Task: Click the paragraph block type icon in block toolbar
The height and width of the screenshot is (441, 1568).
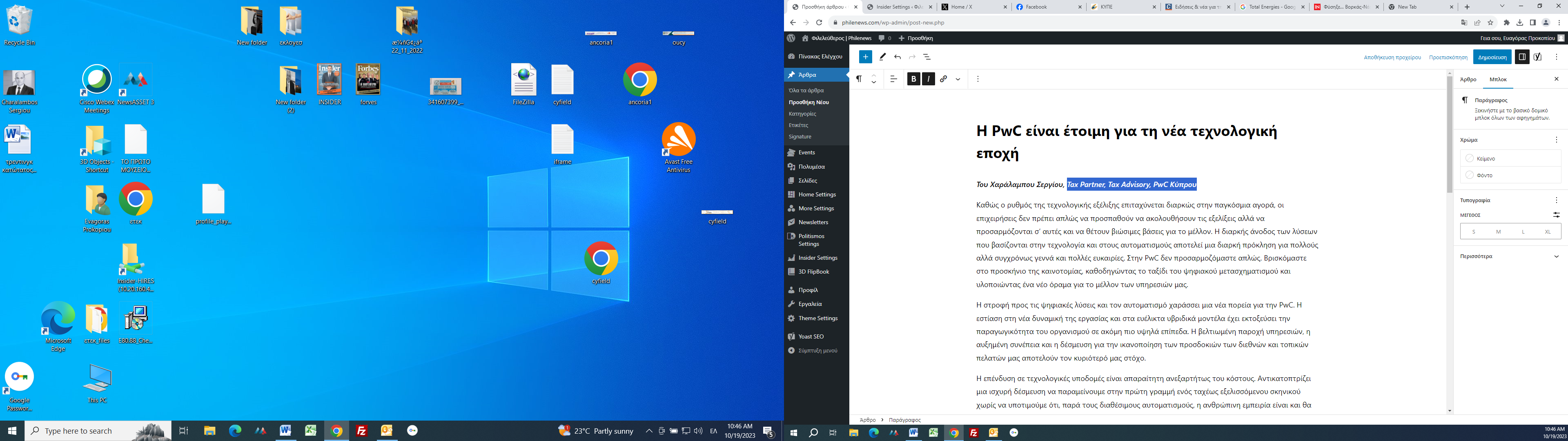Action: 859,78
